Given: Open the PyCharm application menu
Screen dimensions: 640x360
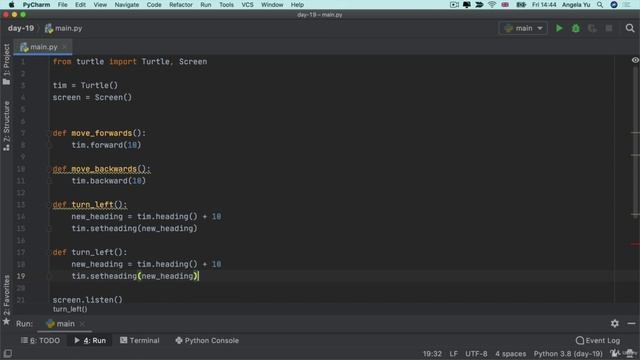Looking at the screenshot, I should tap(36, 4).
